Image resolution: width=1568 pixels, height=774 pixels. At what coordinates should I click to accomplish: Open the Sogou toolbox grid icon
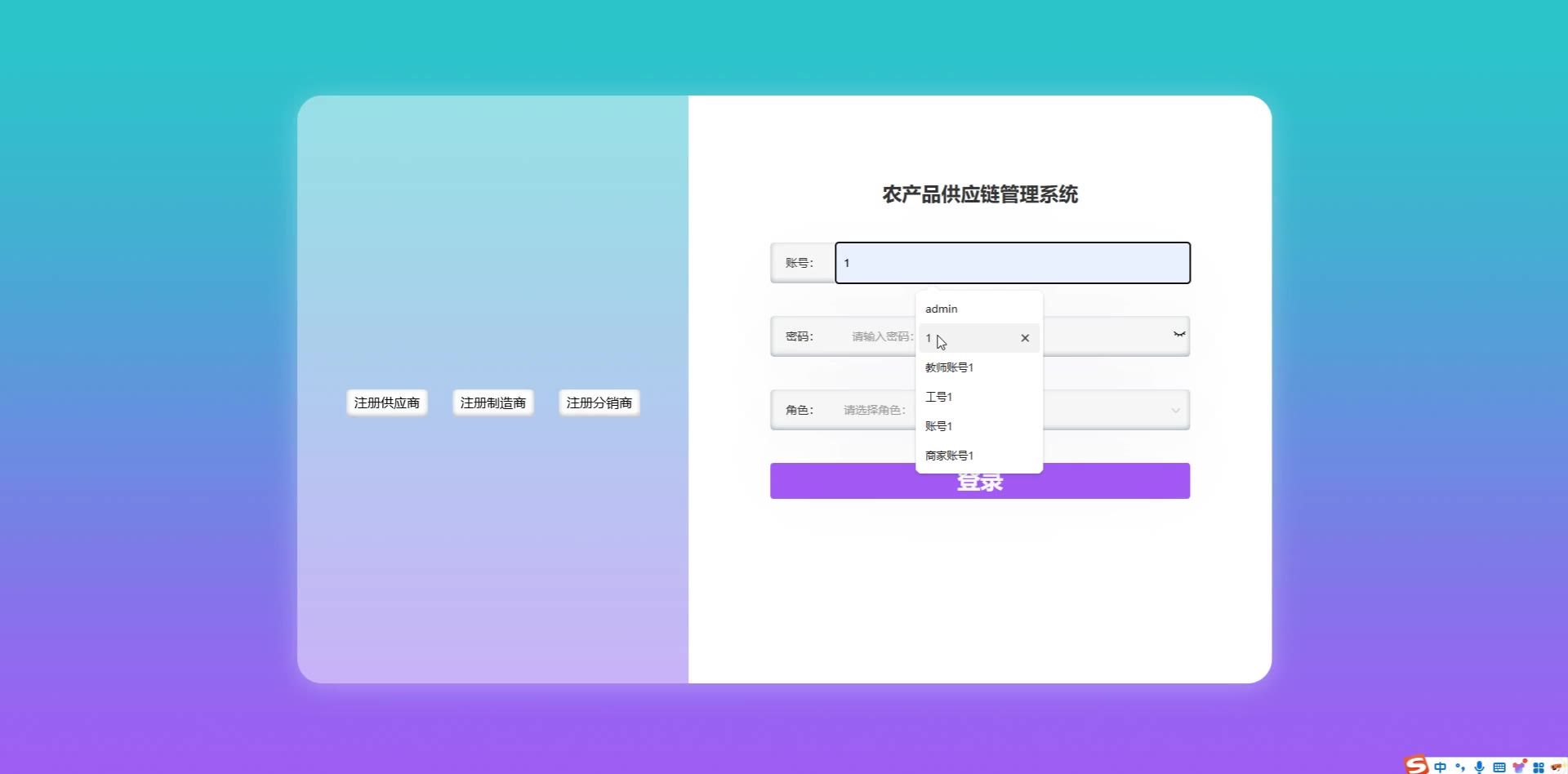[x=1539, y=767]
